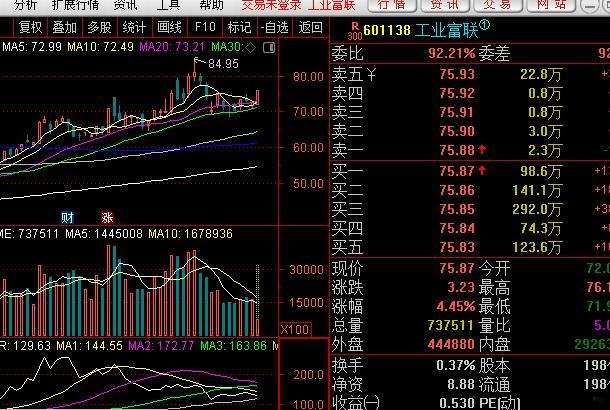Open the 帮助 menu

point(211,5)
